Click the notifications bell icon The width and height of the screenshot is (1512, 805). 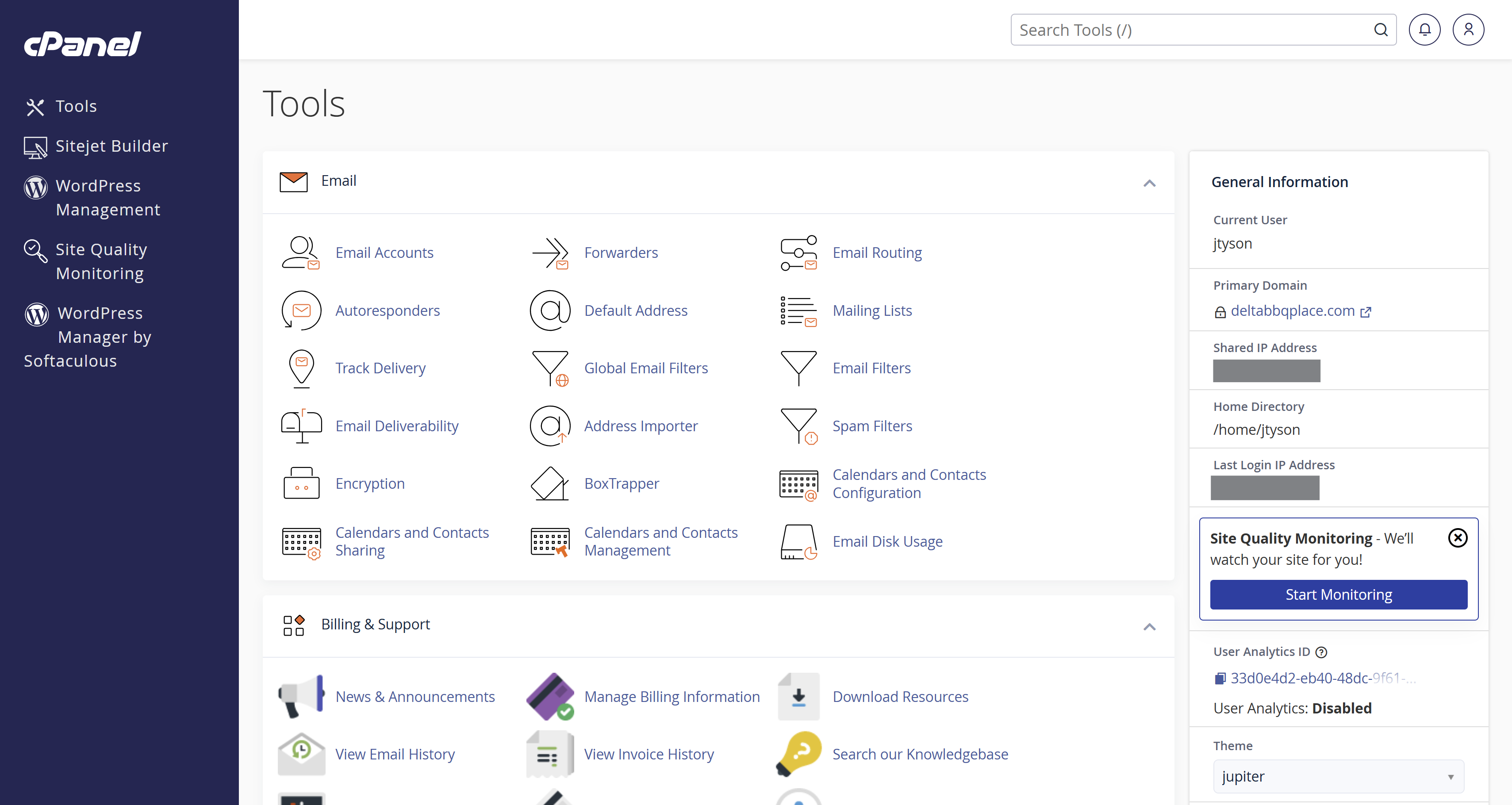[1424, 29]
